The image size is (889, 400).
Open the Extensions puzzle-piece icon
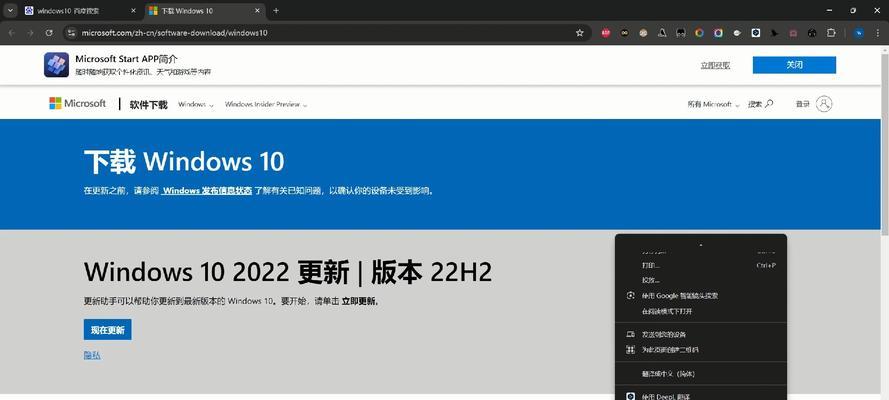click(831, 33)
